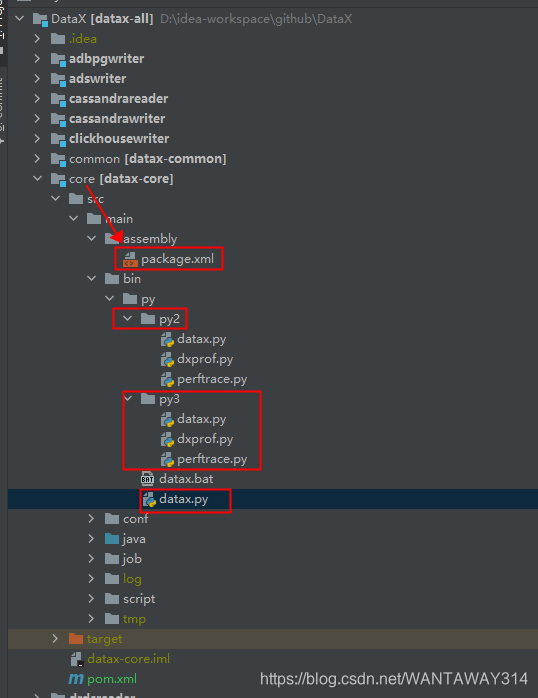Click the common datax-common module icon
Image resolution: width=538 pixels, height=698 pixels.
click(58, 159)
